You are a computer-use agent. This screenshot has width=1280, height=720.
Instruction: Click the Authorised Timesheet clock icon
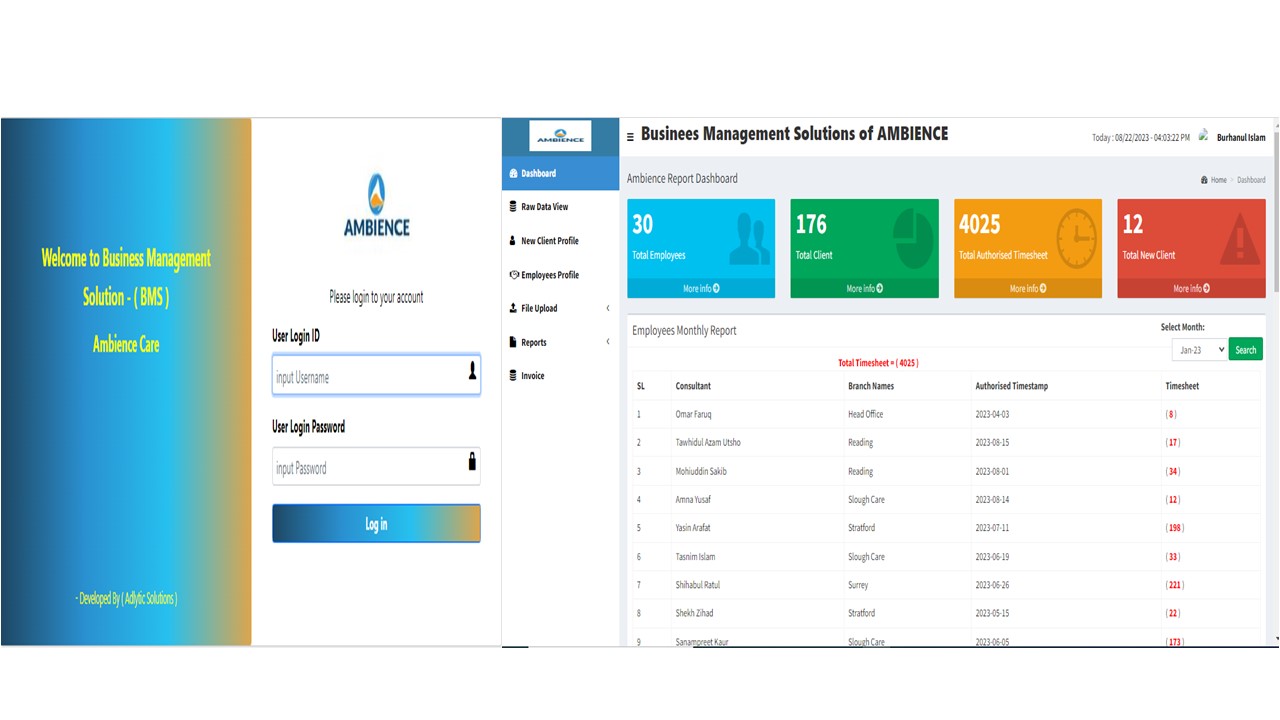coord(1076,239)
